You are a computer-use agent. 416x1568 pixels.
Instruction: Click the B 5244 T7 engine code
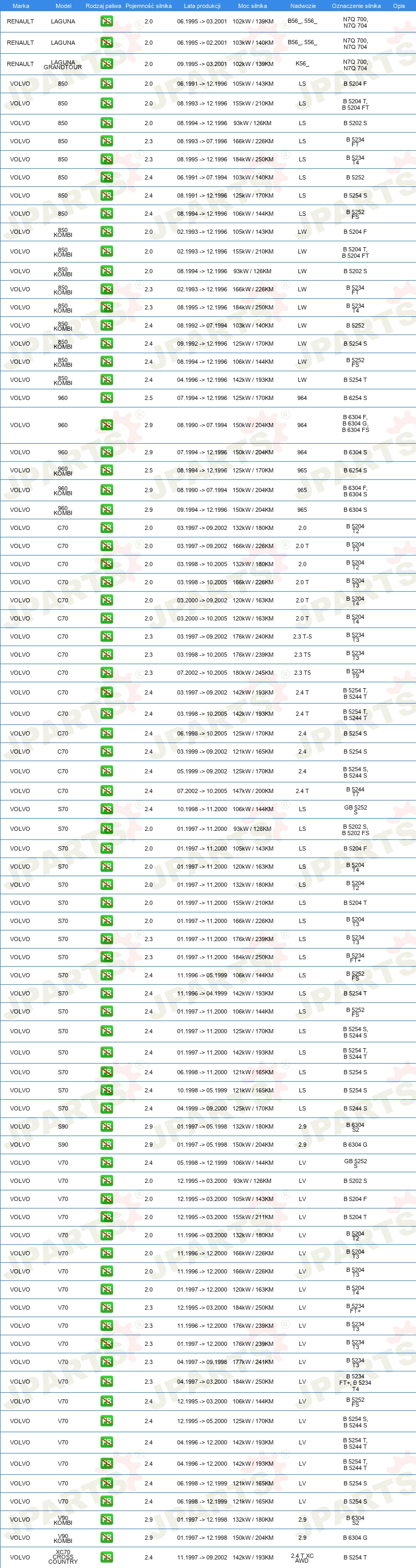[x=355, y=791]
